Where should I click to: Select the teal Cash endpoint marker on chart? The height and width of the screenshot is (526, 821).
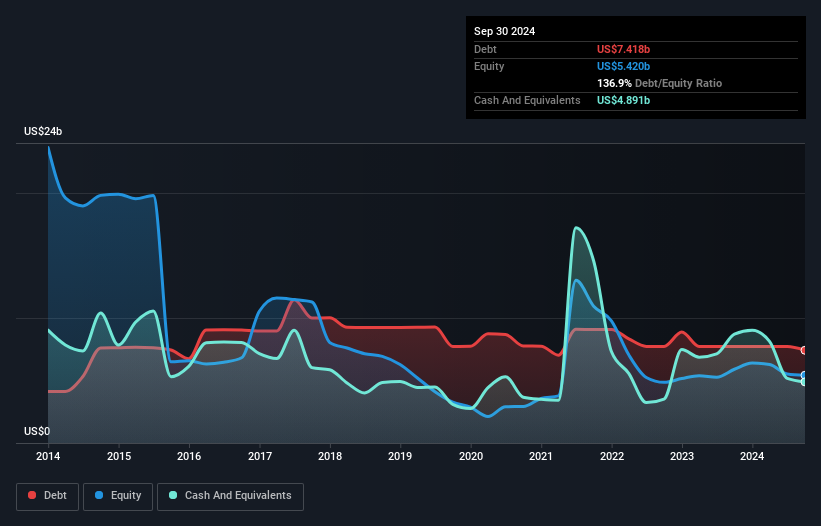(x=804, y=382)
